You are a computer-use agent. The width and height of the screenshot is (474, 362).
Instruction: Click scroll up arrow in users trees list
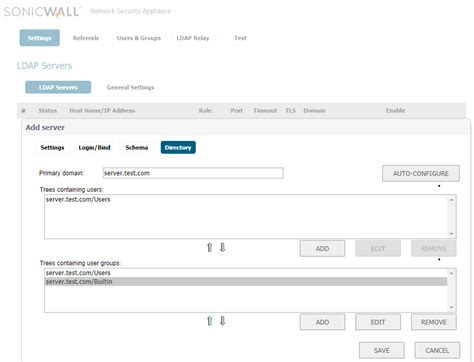coord(452,199)
